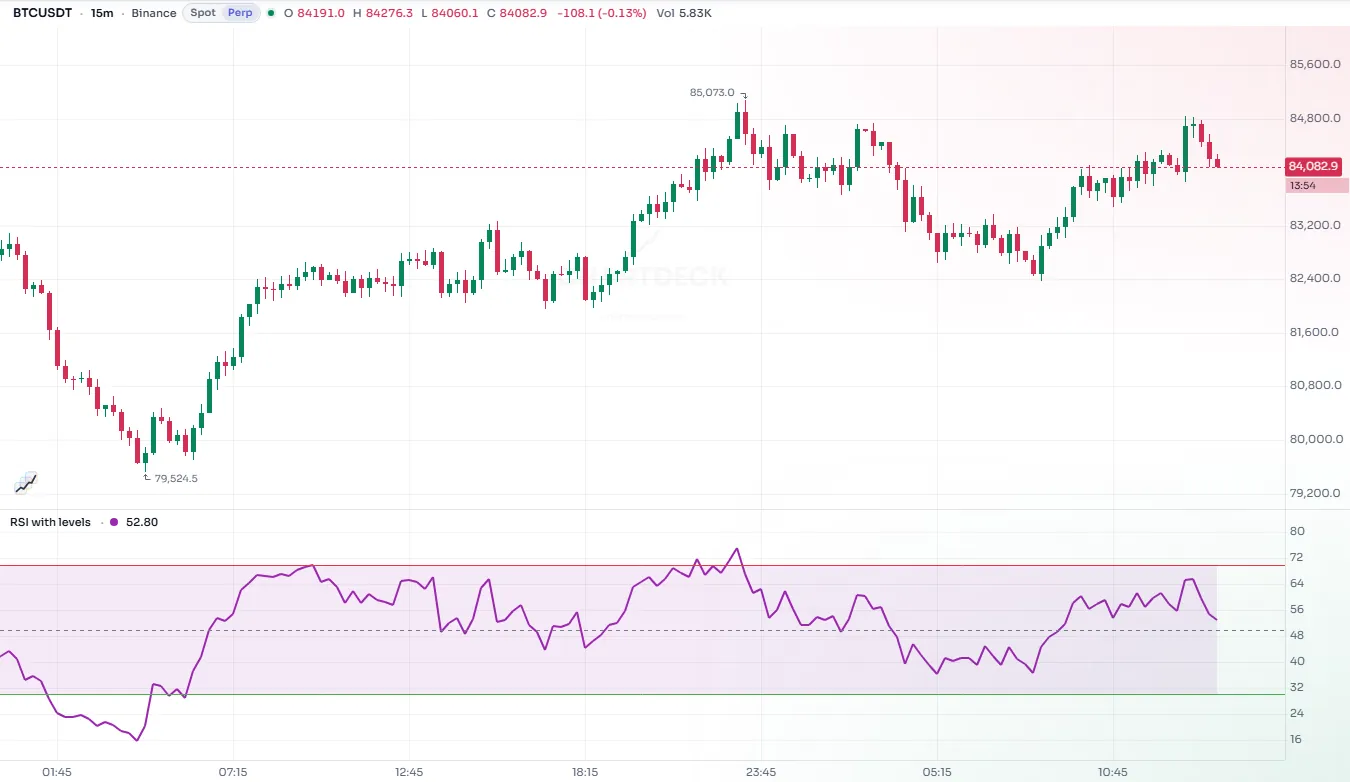This screenshot has width=1350, height=782.
Task: Click the 23:45 time axis label
Action: (x=761, y=772)
